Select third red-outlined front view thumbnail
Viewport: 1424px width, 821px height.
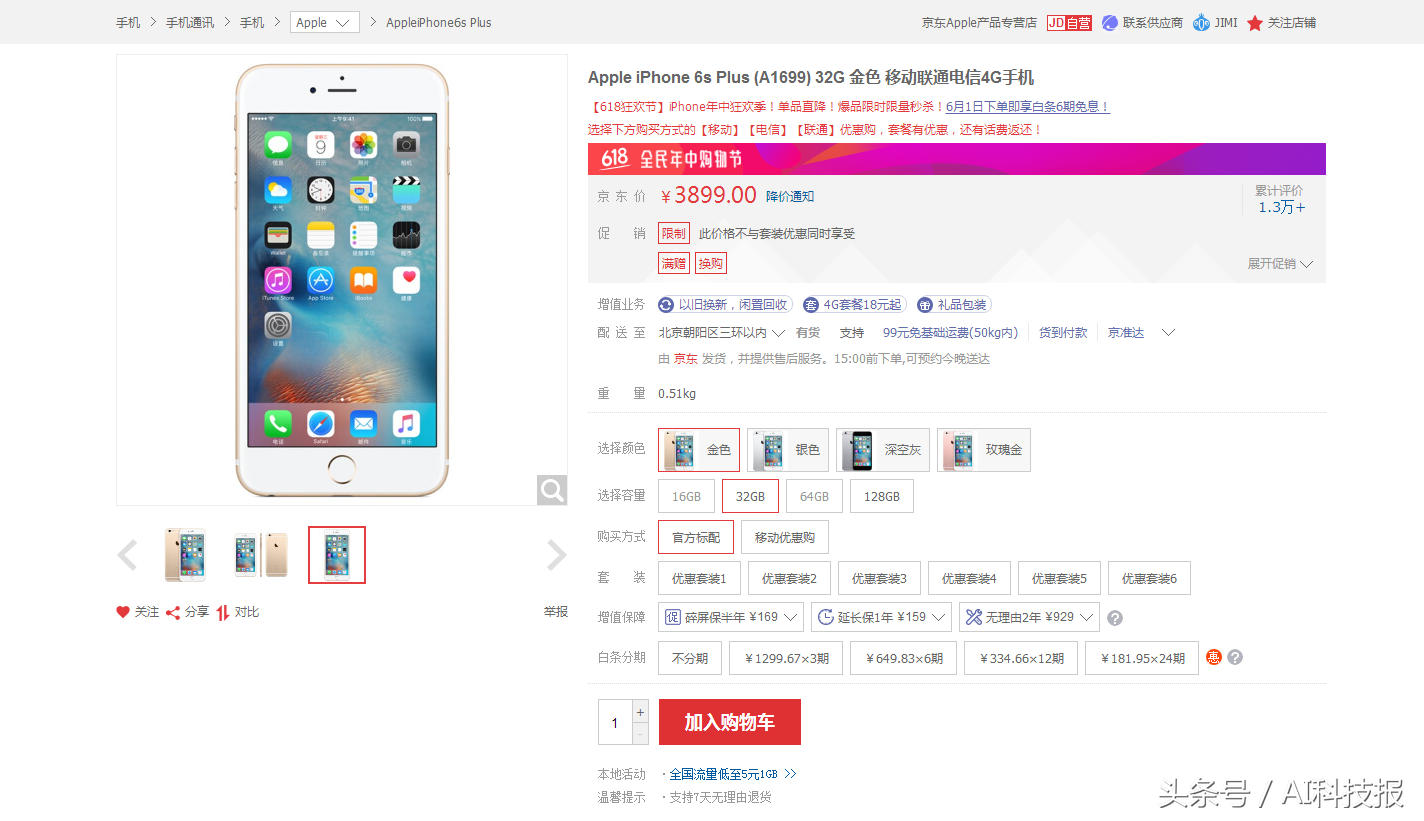pos(337,555)
